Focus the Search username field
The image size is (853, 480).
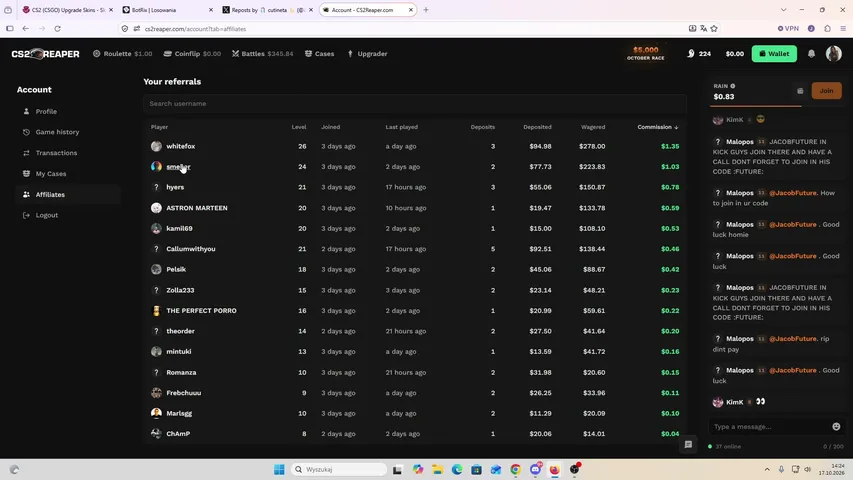click(415, 103)
